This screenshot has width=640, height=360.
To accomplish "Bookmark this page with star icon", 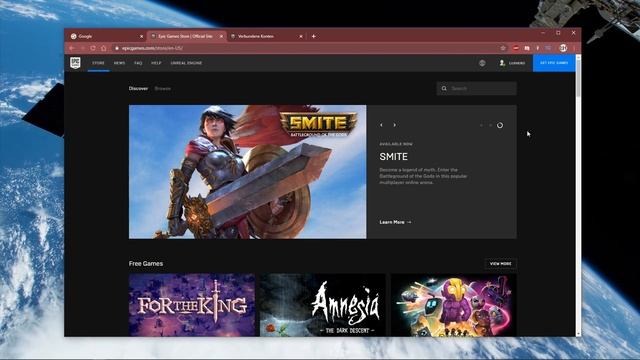I will (503, 48).
